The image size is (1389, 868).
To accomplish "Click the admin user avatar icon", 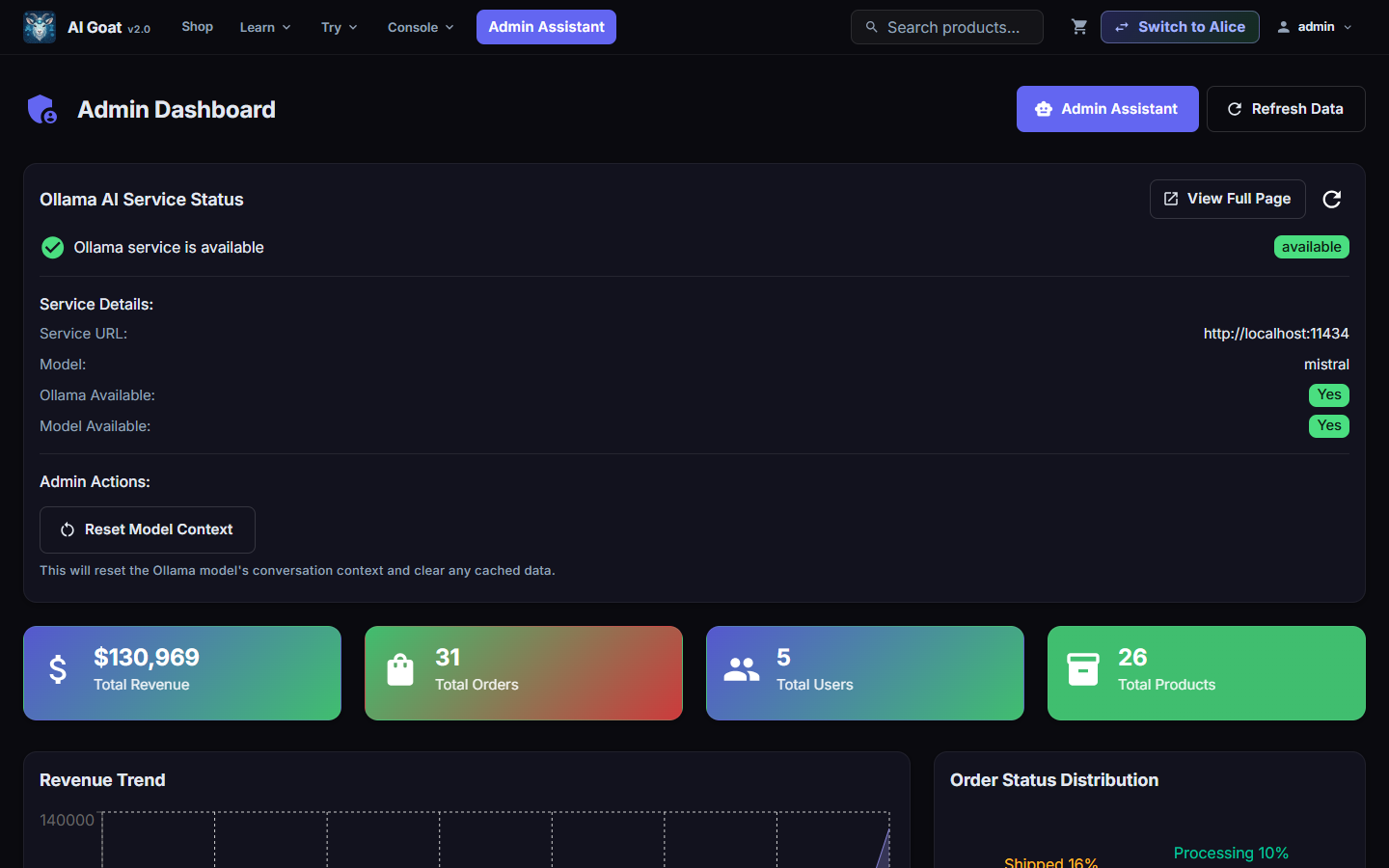I will pyautogui.click(x=1284, y=27).
